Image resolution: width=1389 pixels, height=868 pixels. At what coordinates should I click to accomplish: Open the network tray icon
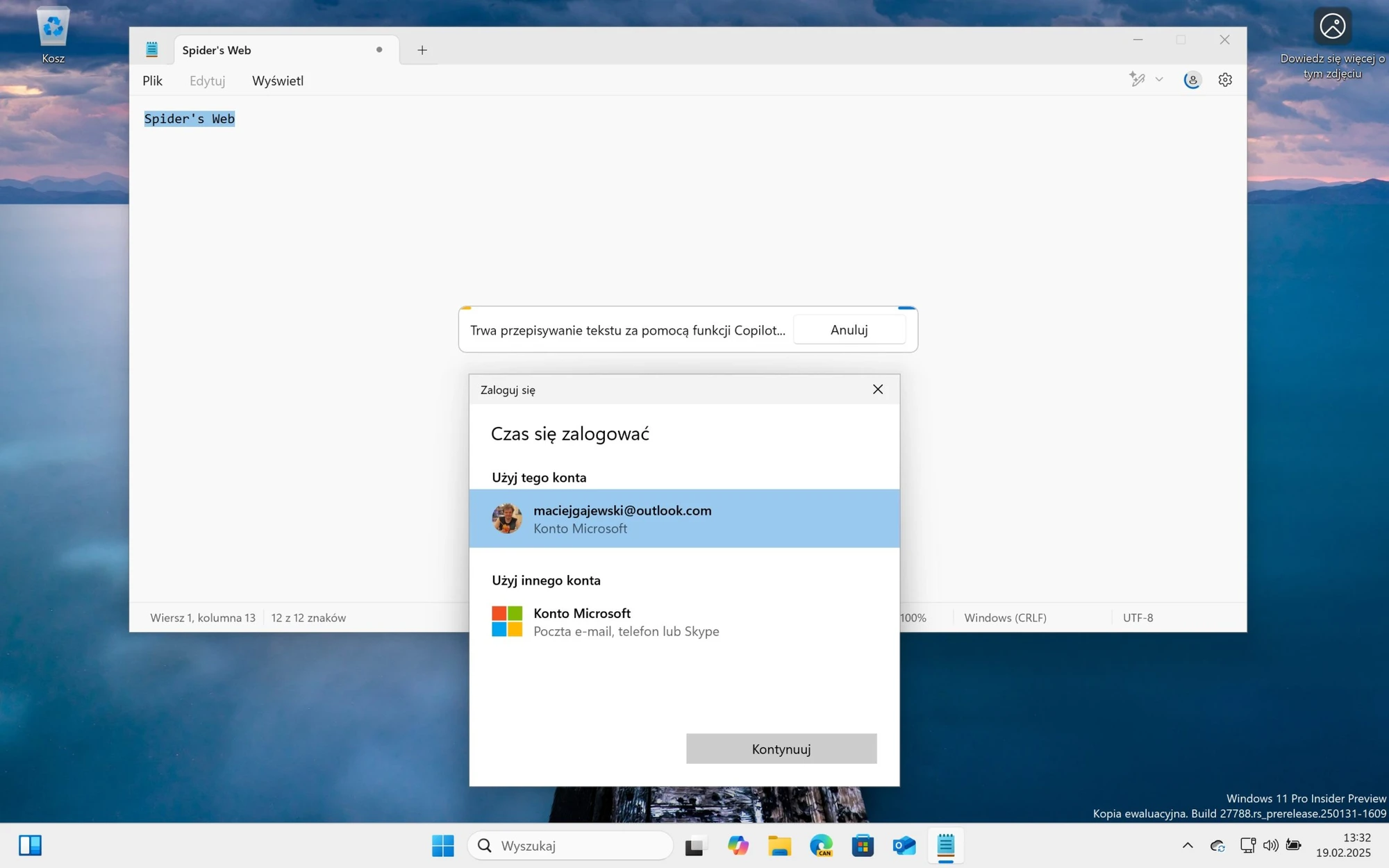(1247, 845)
